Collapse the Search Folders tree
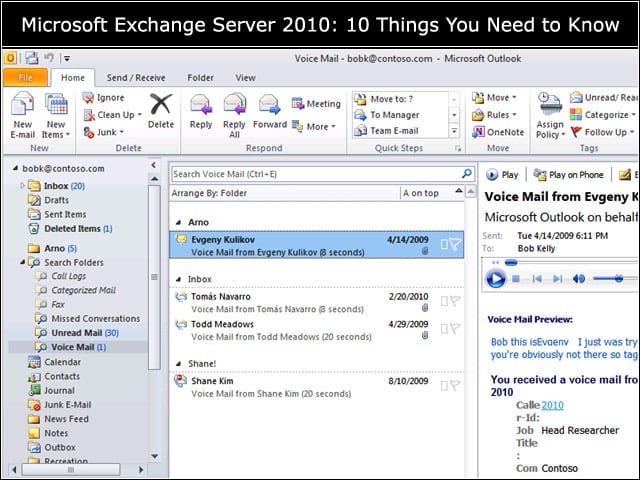 (23, 262)
